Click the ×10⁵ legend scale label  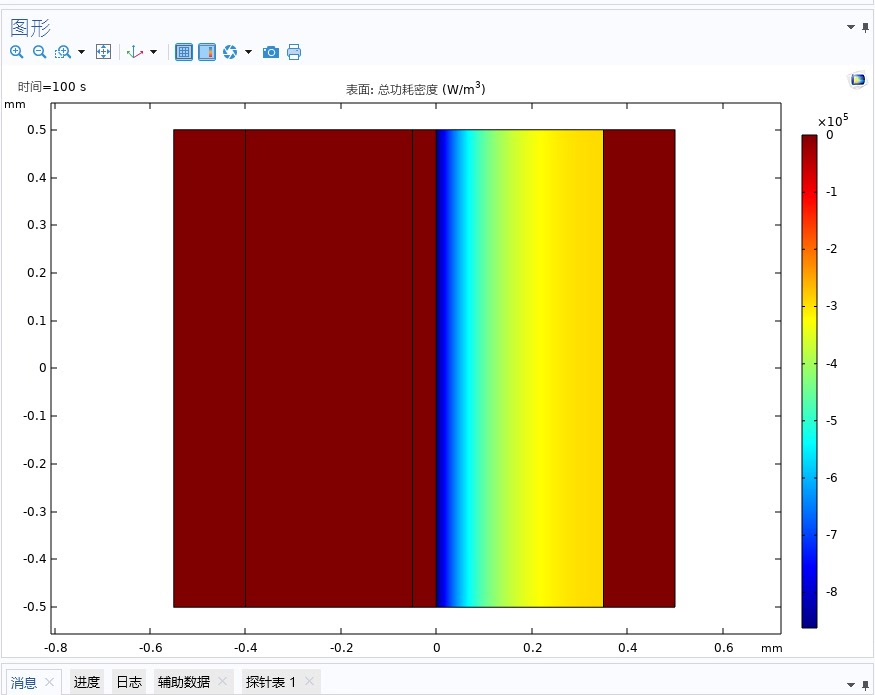click(x=833, y=121)
